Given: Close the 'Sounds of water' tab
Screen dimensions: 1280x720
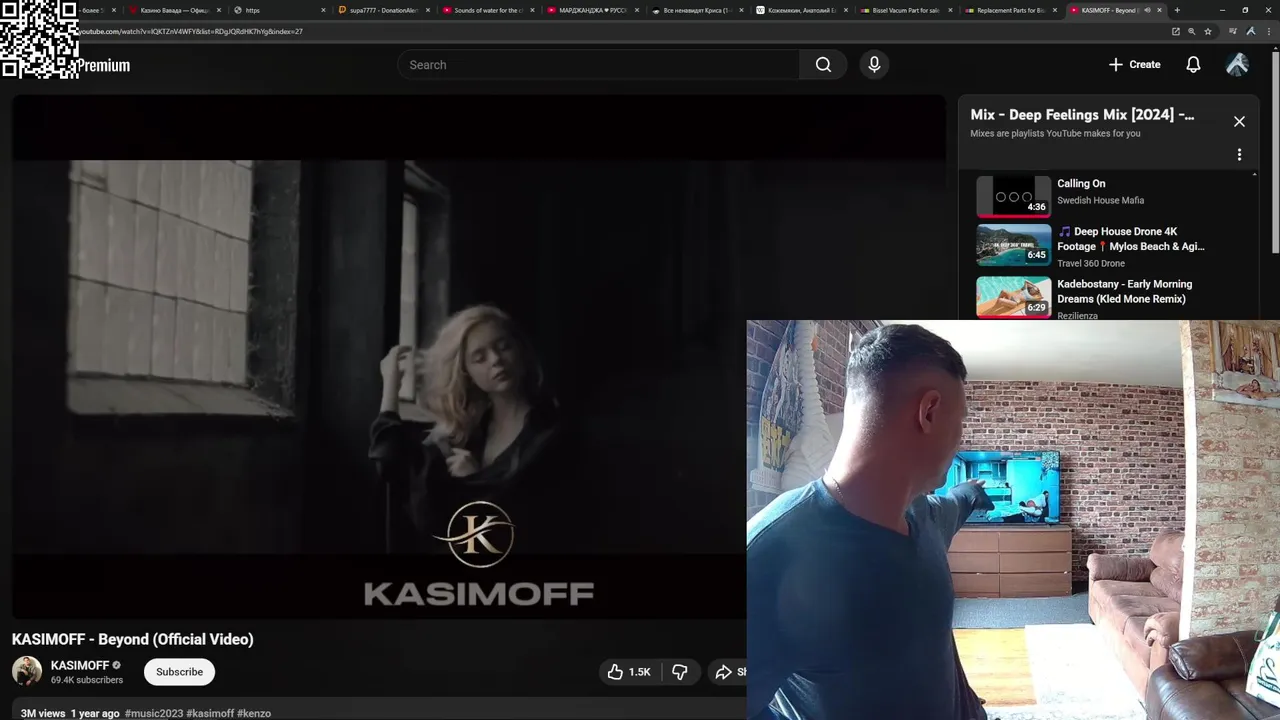Looking at the screenshot, I should click(x=533, y=10).
